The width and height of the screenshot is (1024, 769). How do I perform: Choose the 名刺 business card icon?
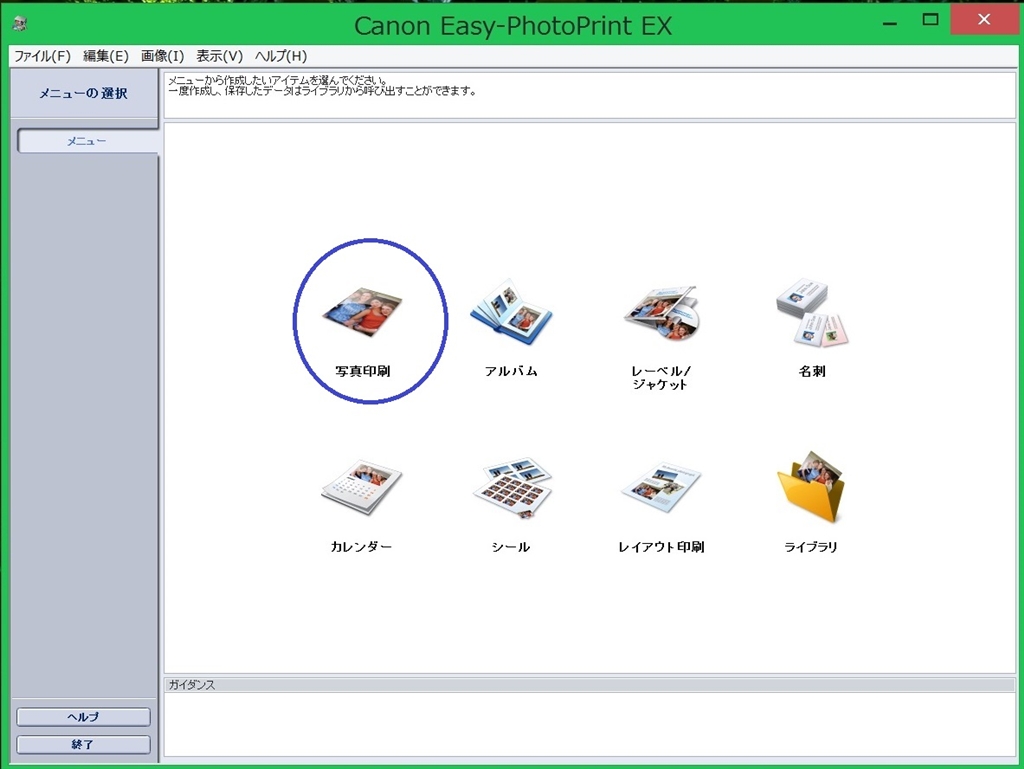pos(812,311)
